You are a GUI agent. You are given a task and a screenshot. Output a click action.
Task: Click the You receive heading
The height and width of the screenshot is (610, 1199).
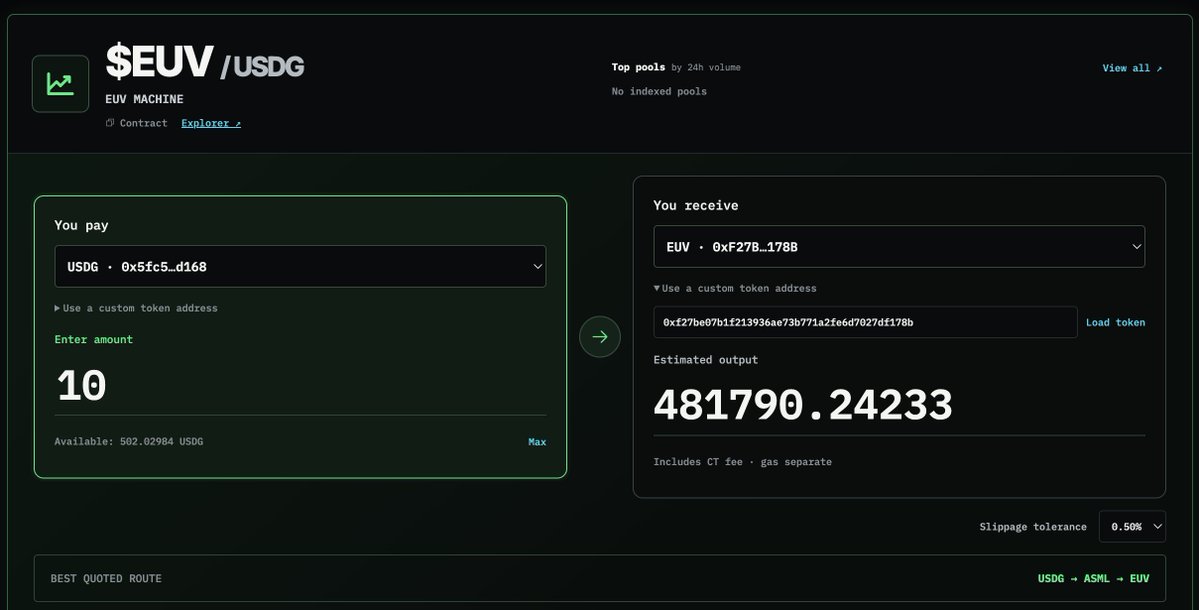tap(696, 206)
